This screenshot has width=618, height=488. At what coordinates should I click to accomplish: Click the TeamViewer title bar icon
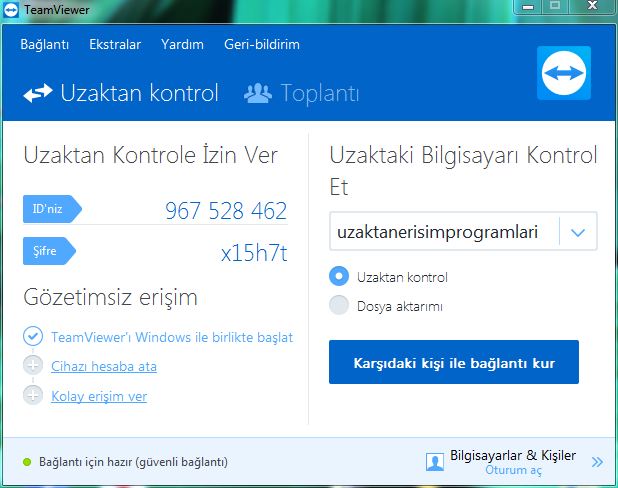pyautogui.click(x=11, y=10)
